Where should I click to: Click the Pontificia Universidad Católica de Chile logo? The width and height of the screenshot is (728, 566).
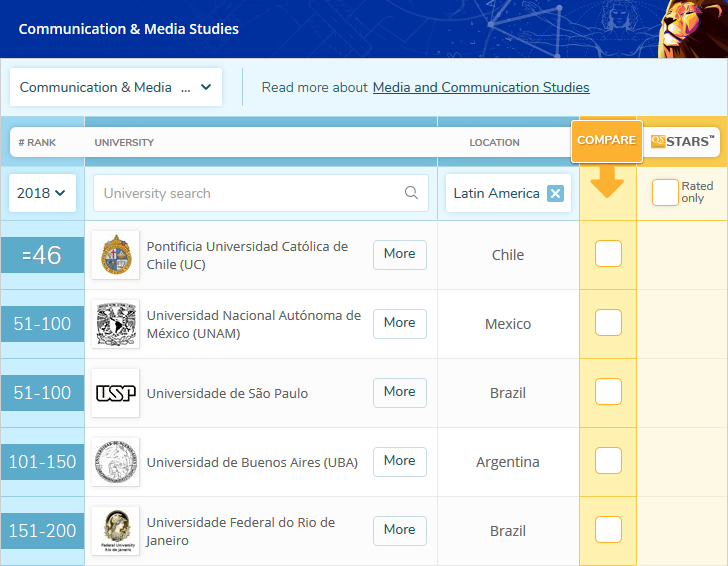115,255
